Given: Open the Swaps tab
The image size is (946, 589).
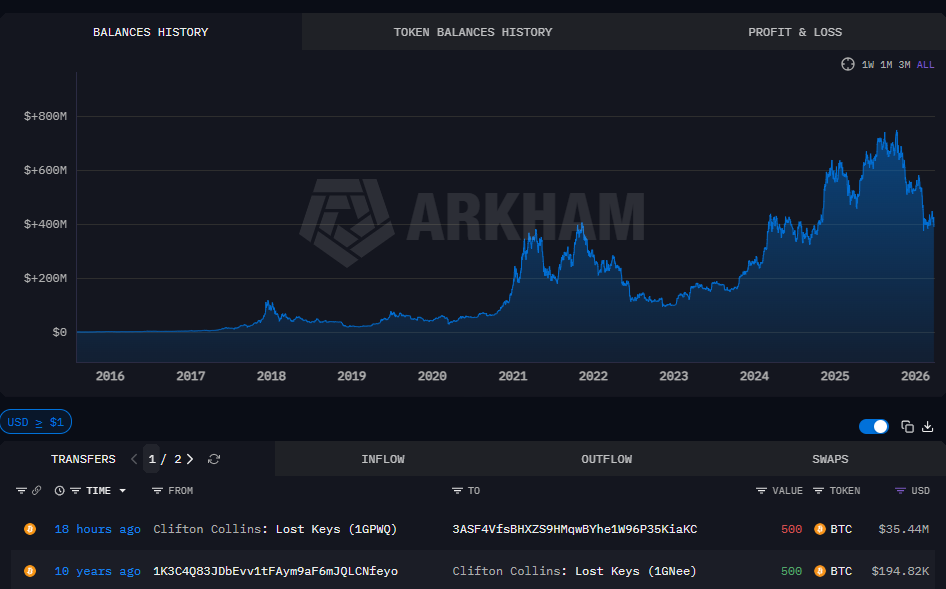Looking at the screenshot, I should (830, 459).
